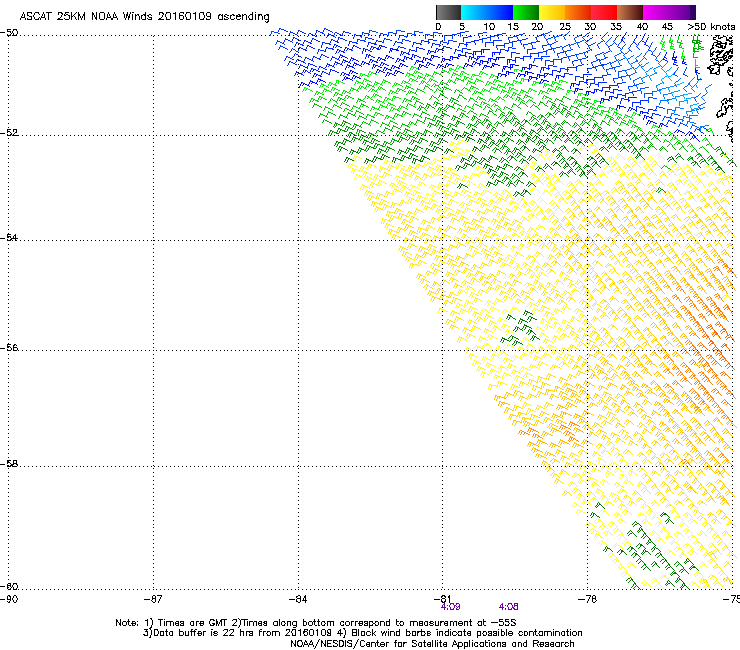Choose the red 30-35 knots legend segment

(604, 12)
